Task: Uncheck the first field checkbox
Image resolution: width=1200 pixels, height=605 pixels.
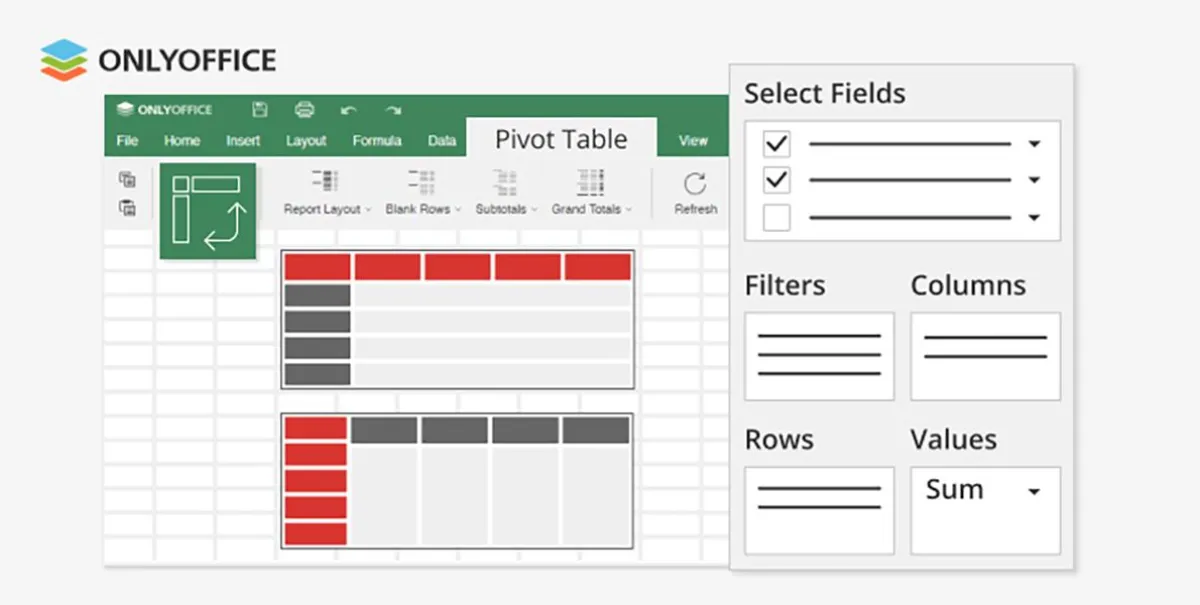Action: point(776,144)
